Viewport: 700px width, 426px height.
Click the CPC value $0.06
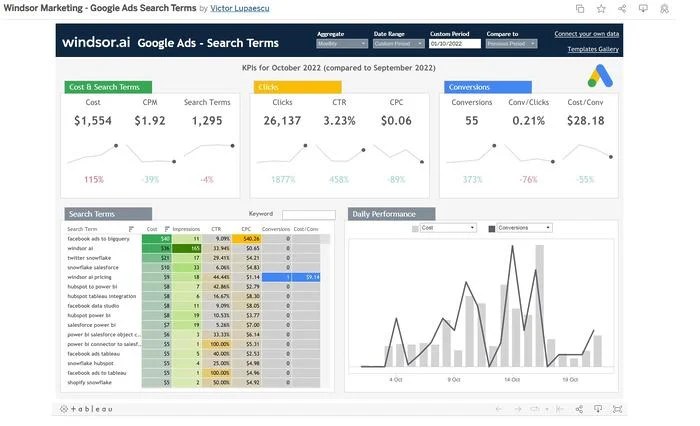396,121
